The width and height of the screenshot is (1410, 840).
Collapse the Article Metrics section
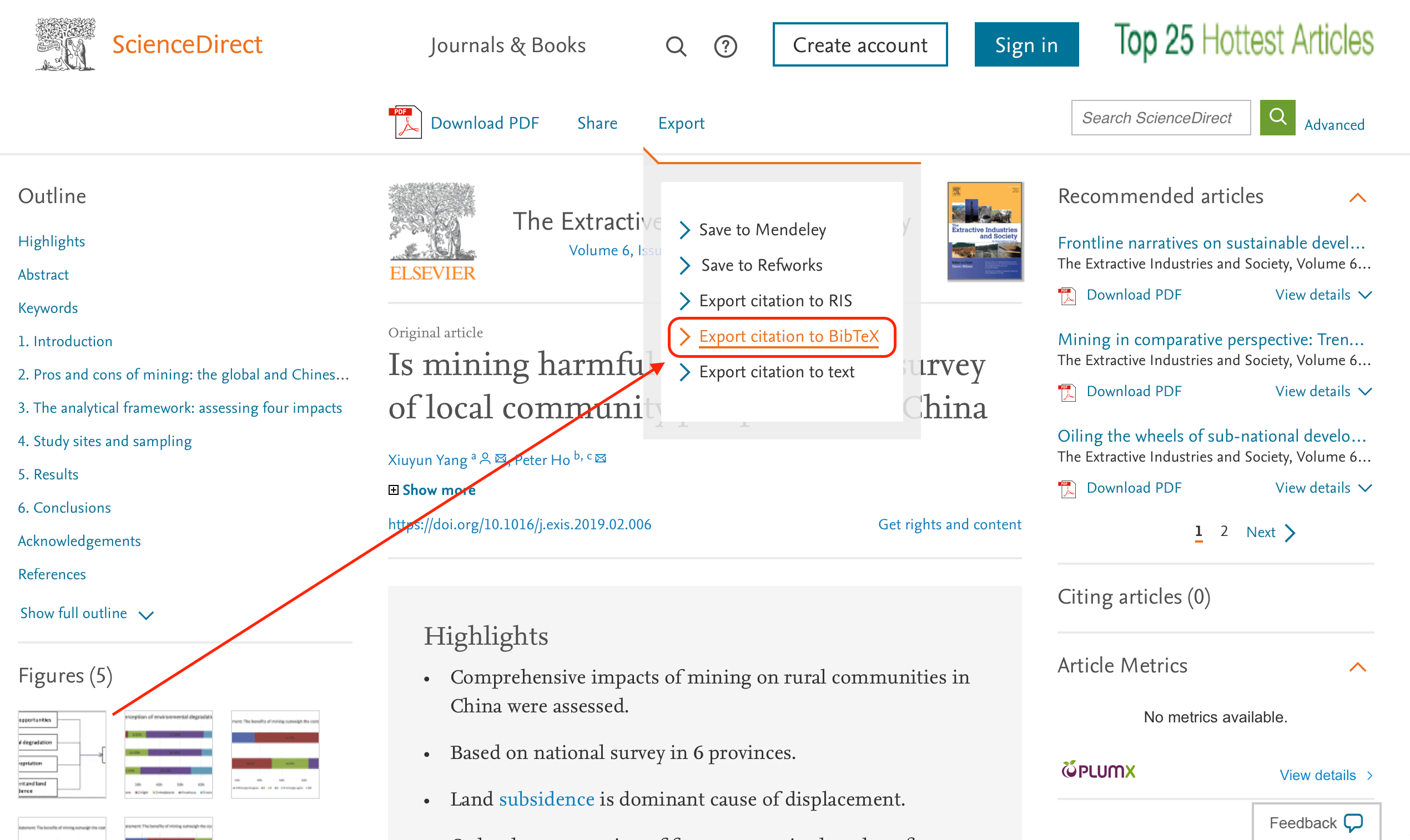1358,667
